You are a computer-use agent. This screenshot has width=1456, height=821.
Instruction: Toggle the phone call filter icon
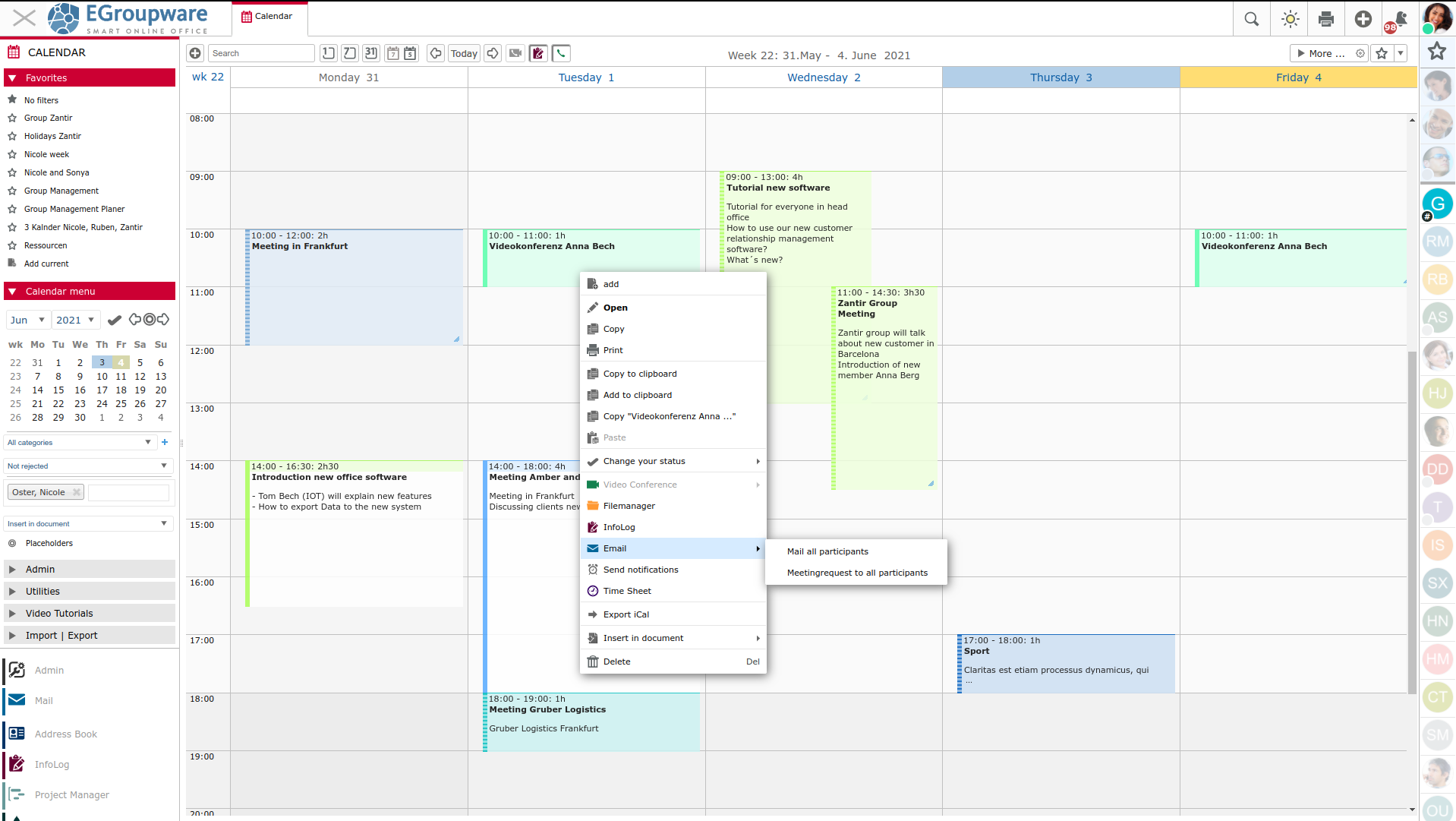pos(561,53)
